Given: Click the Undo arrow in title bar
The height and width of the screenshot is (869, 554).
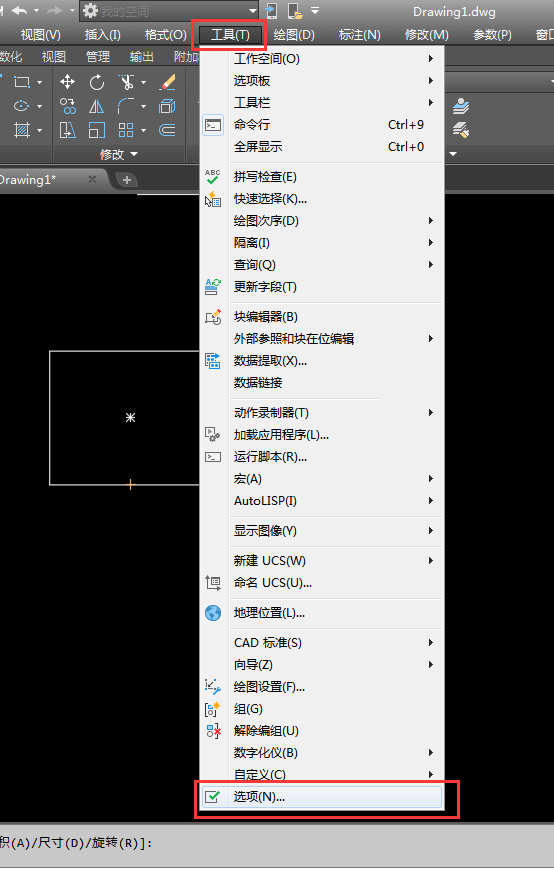Looking at the screenshot, I should (x=19, y=11).
